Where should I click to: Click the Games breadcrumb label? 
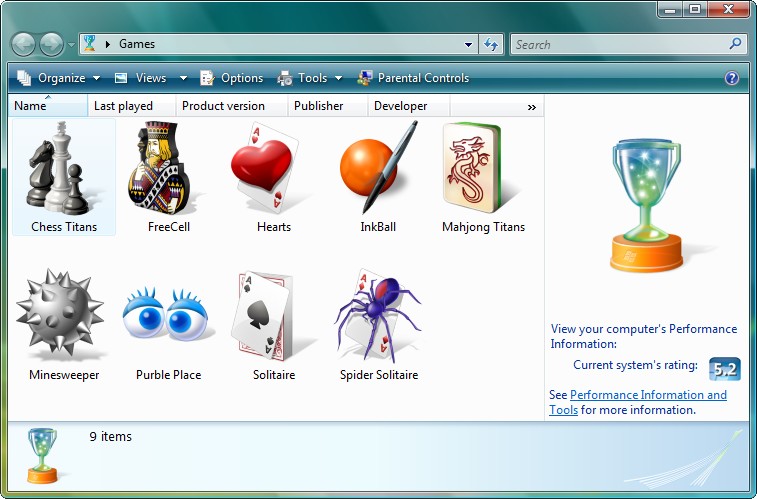pyautogui.click(x=137, y=44)
